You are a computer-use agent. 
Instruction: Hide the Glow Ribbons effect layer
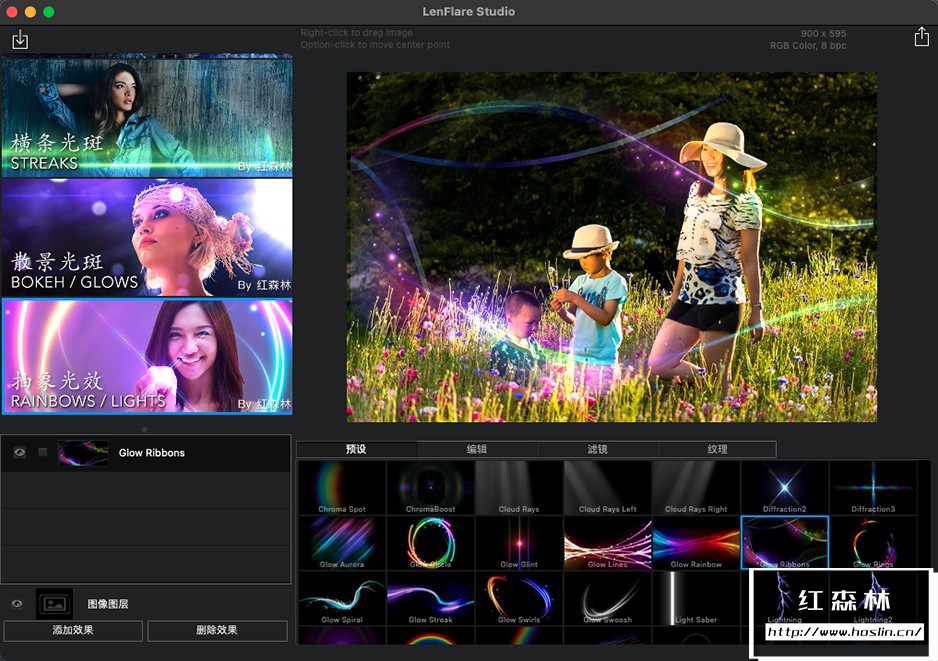click(19, 453)
